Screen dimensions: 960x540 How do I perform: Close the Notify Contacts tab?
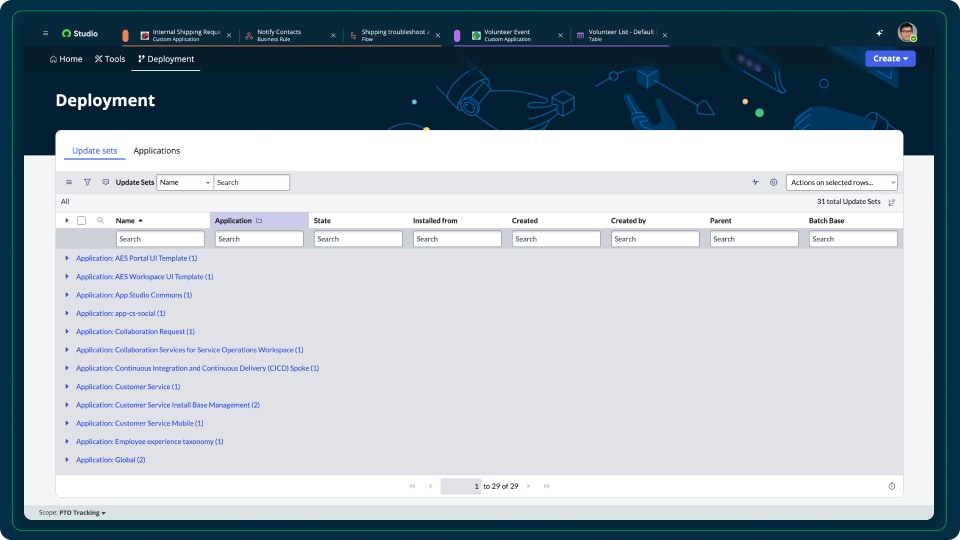(x=333, y=35)
